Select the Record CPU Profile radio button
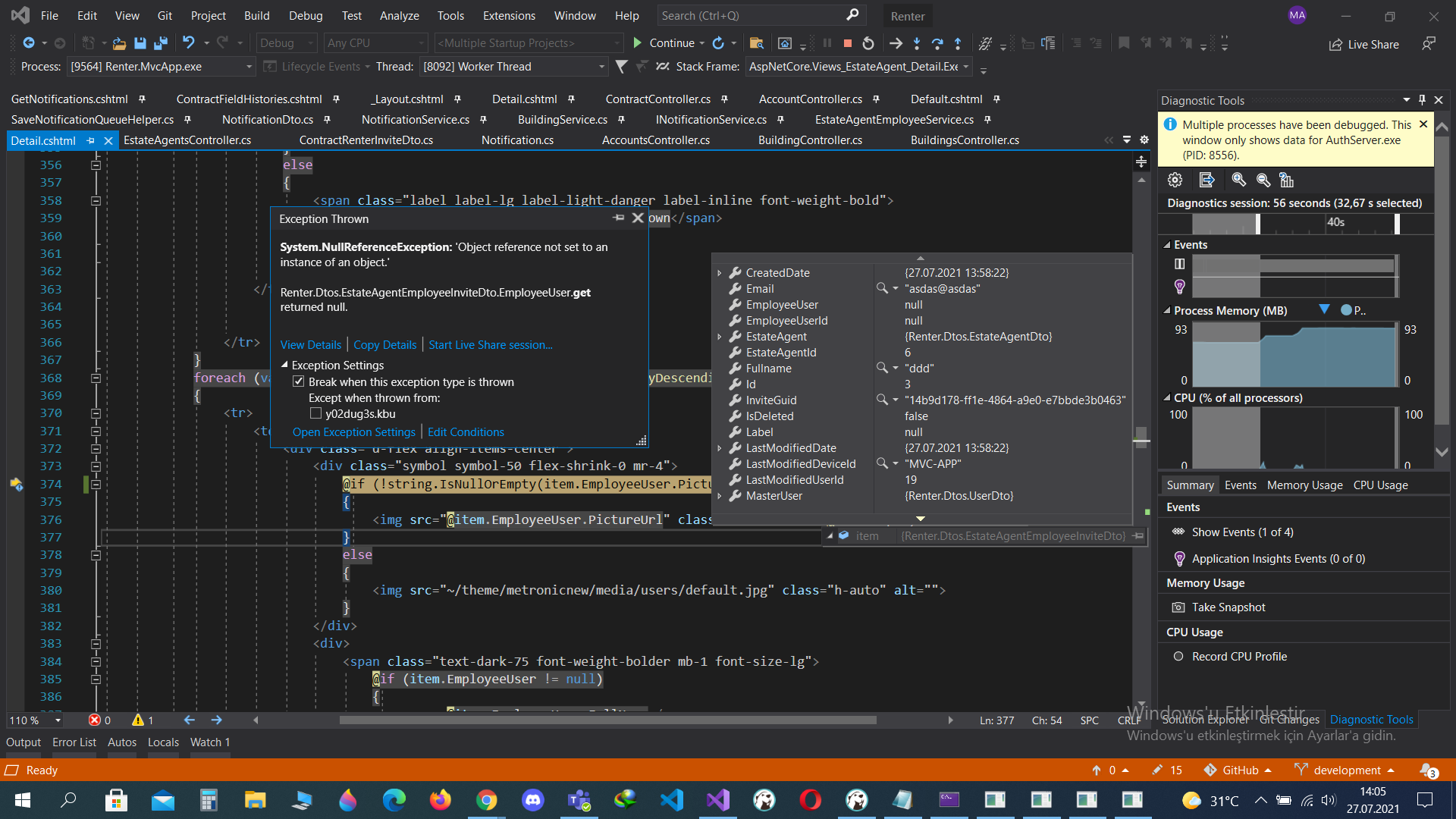1456x819 pixels. point(1178,657)
